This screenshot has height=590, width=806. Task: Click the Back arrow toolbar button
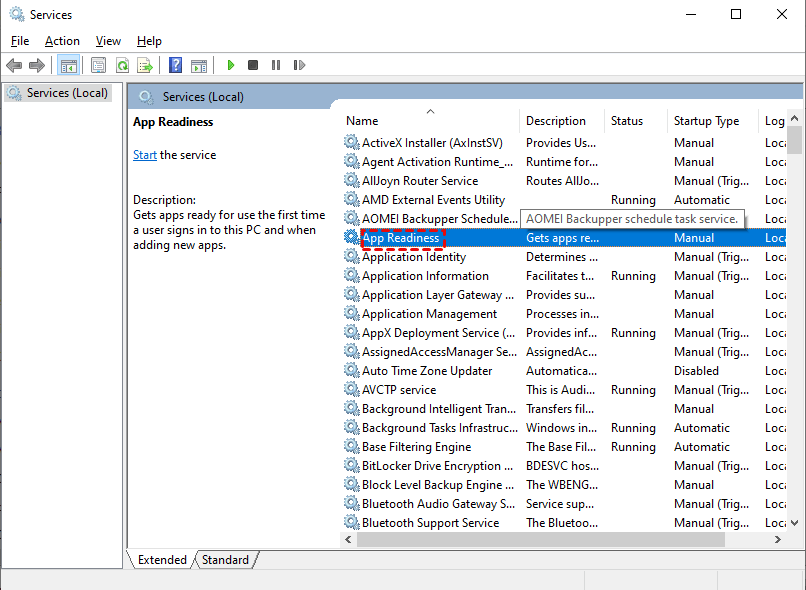(14, 65)
